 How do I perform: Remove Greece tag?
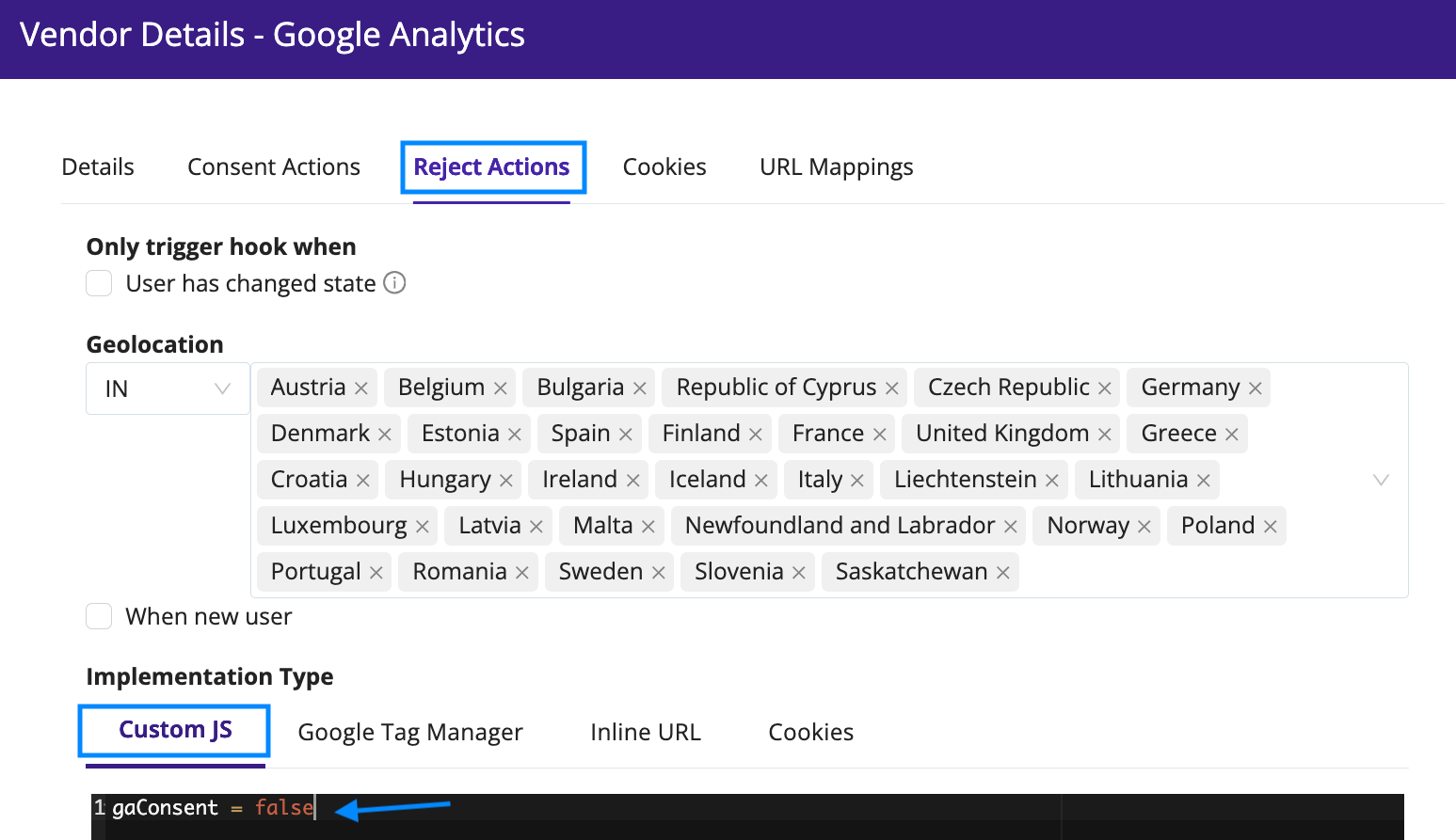point(1232,434)
